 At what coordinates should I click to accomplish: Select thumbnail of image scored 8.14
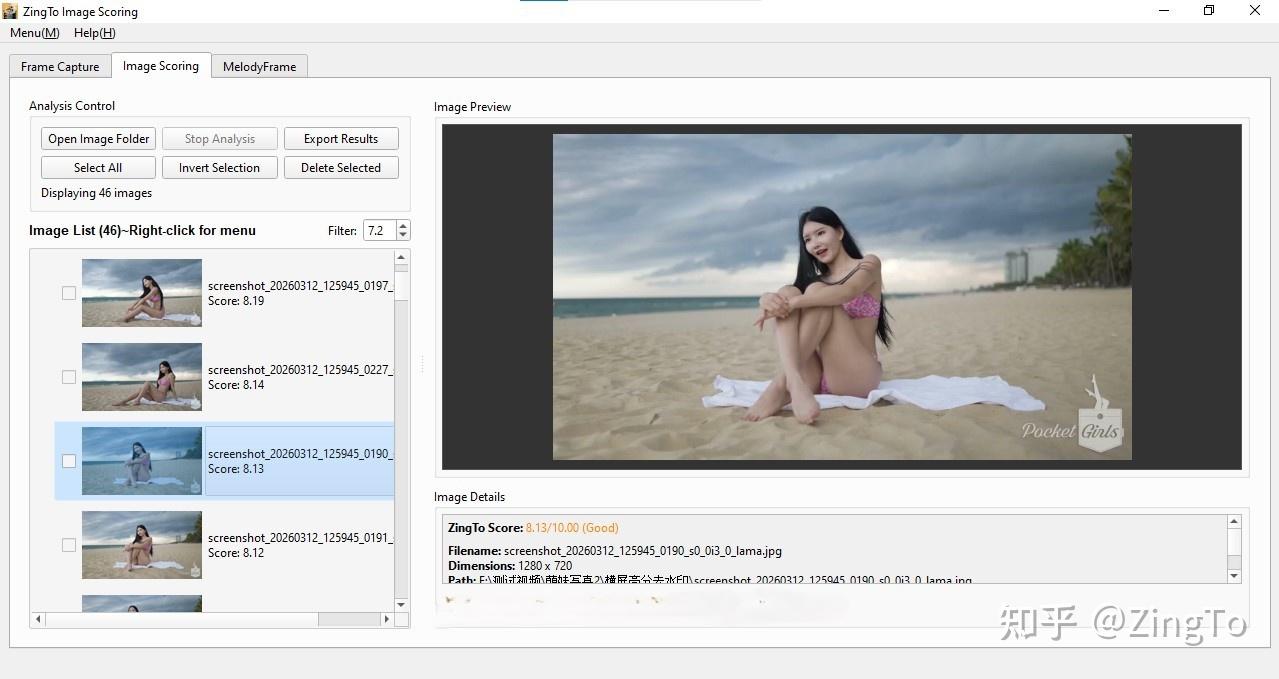click(142, 377)
